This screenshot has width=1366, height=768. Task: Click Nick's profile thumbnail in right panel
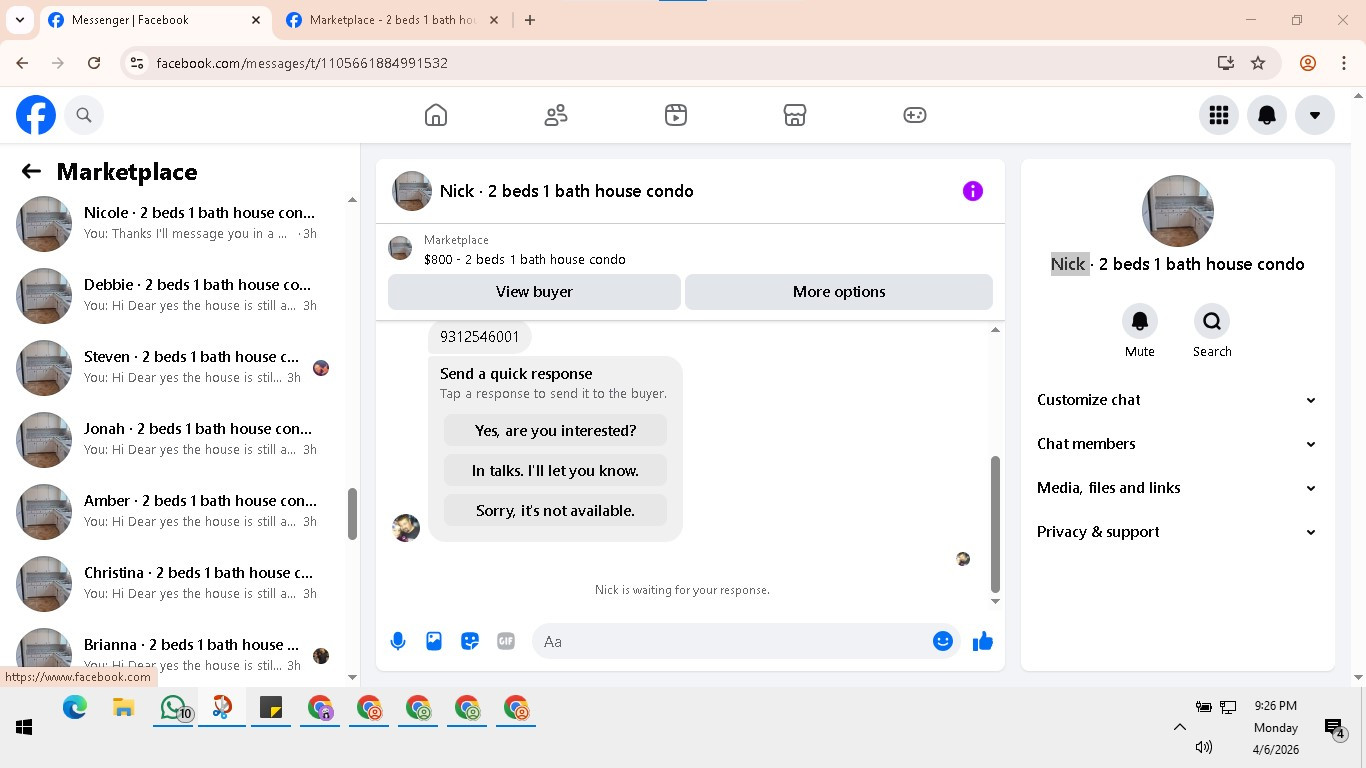click(1178, 211)
